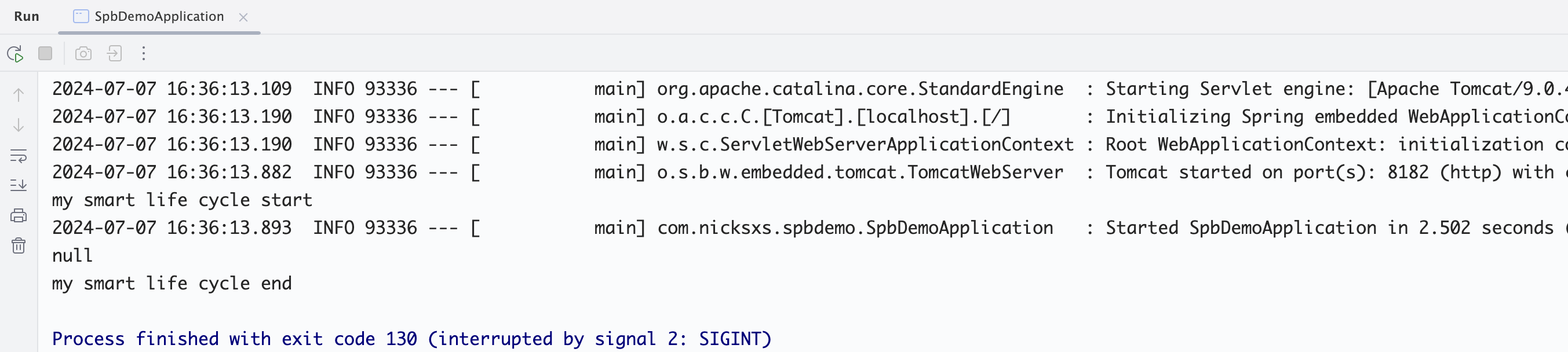The height and width of the screenshot is (352, 1568).
Task: Click the "Process finished with exit code 130" message
Action: pyautogui.click(x=411, y=339)
